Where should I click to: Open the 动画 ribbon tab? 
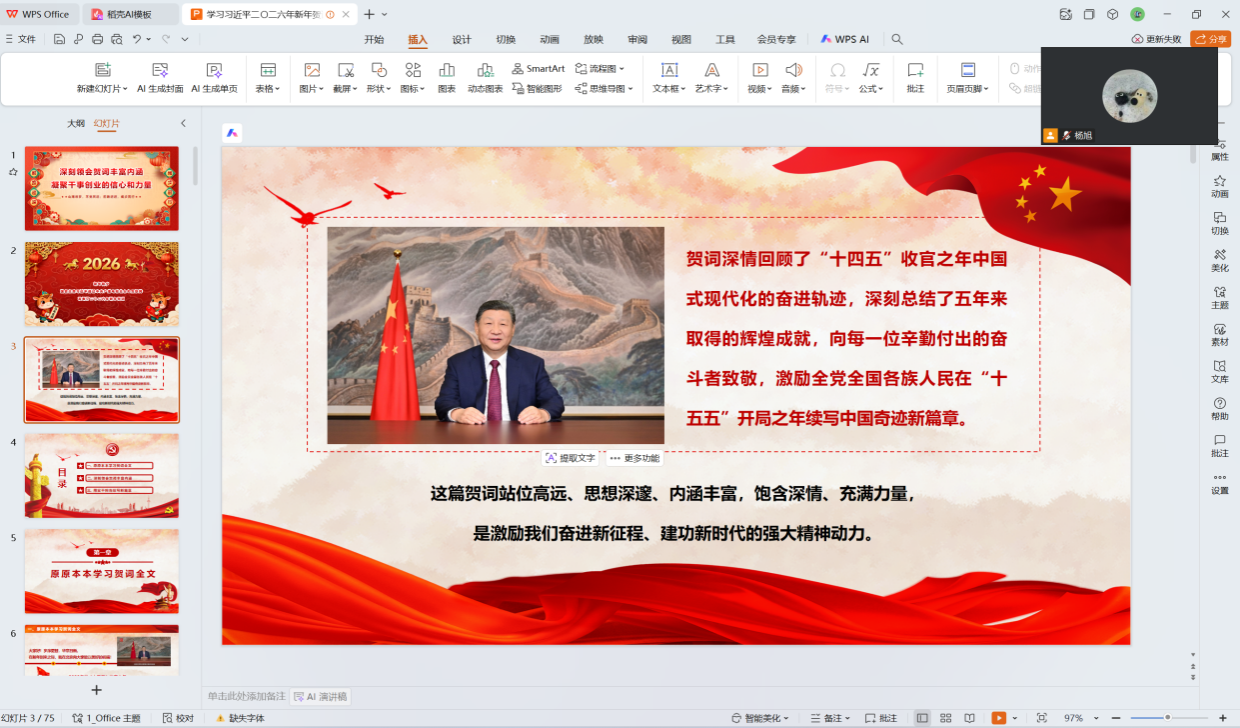point(549,39)
